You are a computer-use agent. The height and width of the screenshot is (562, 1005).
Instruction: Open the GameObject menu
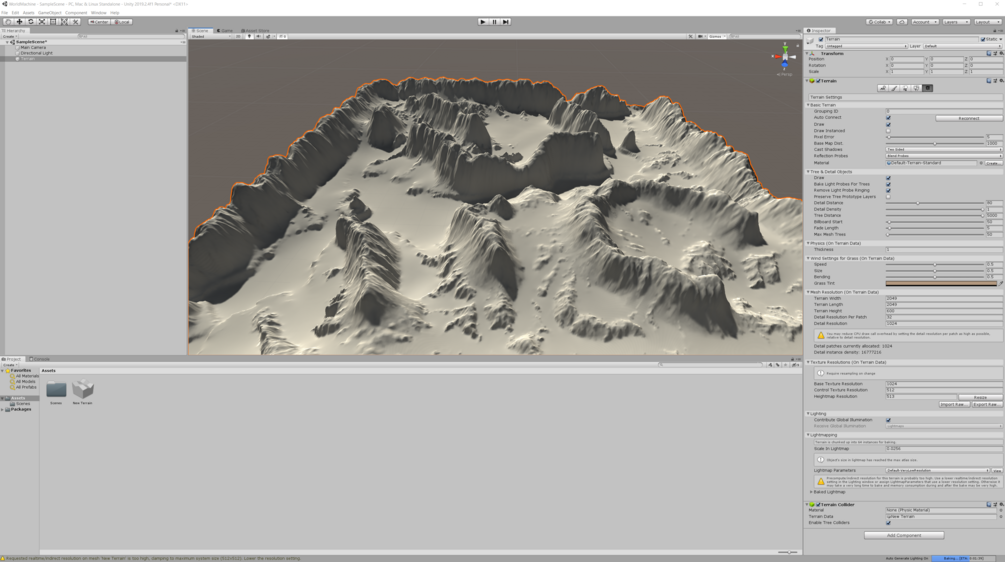49,13
